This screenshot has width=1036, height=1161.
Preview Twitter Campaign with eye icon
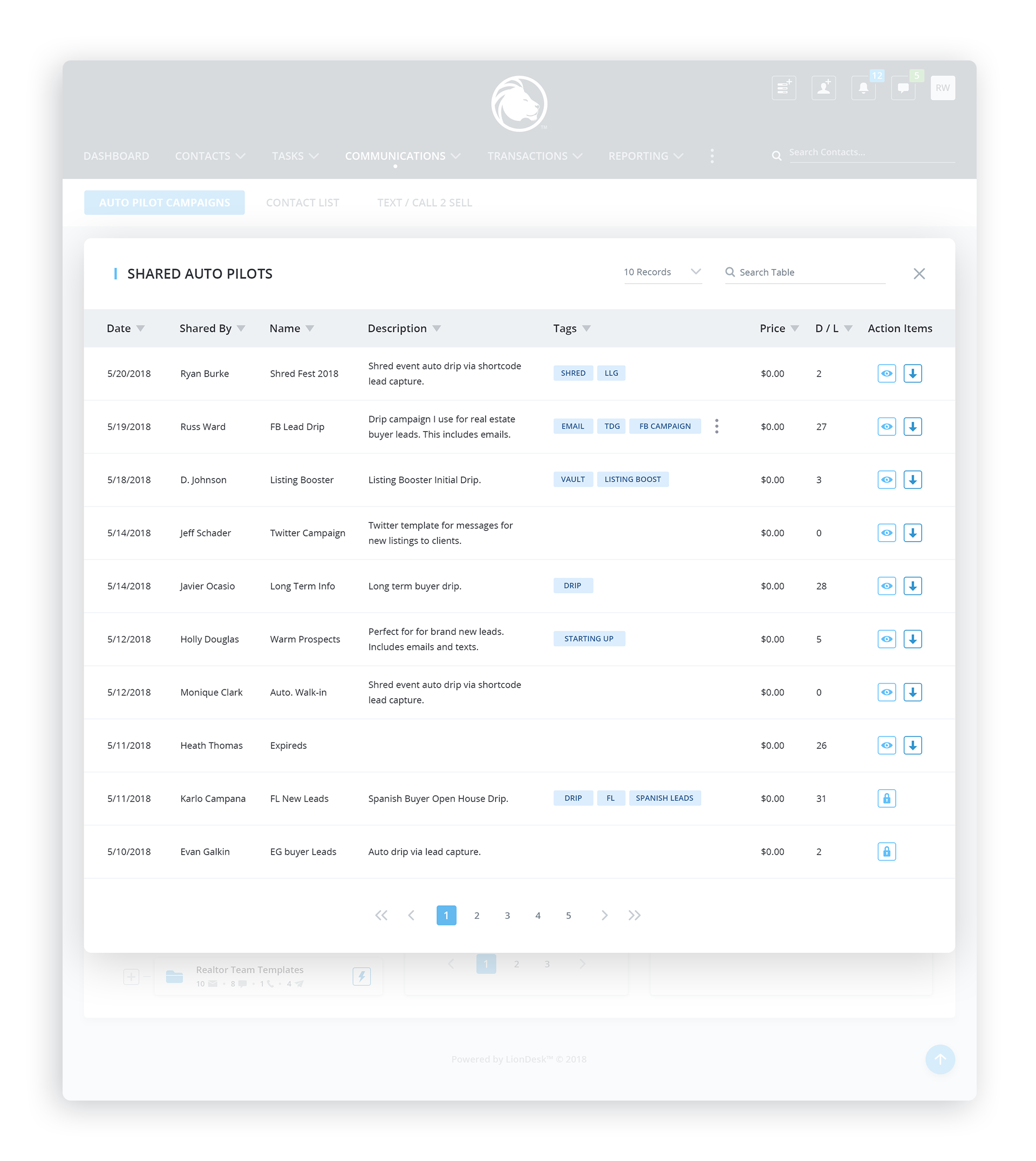tap(887, 532)
